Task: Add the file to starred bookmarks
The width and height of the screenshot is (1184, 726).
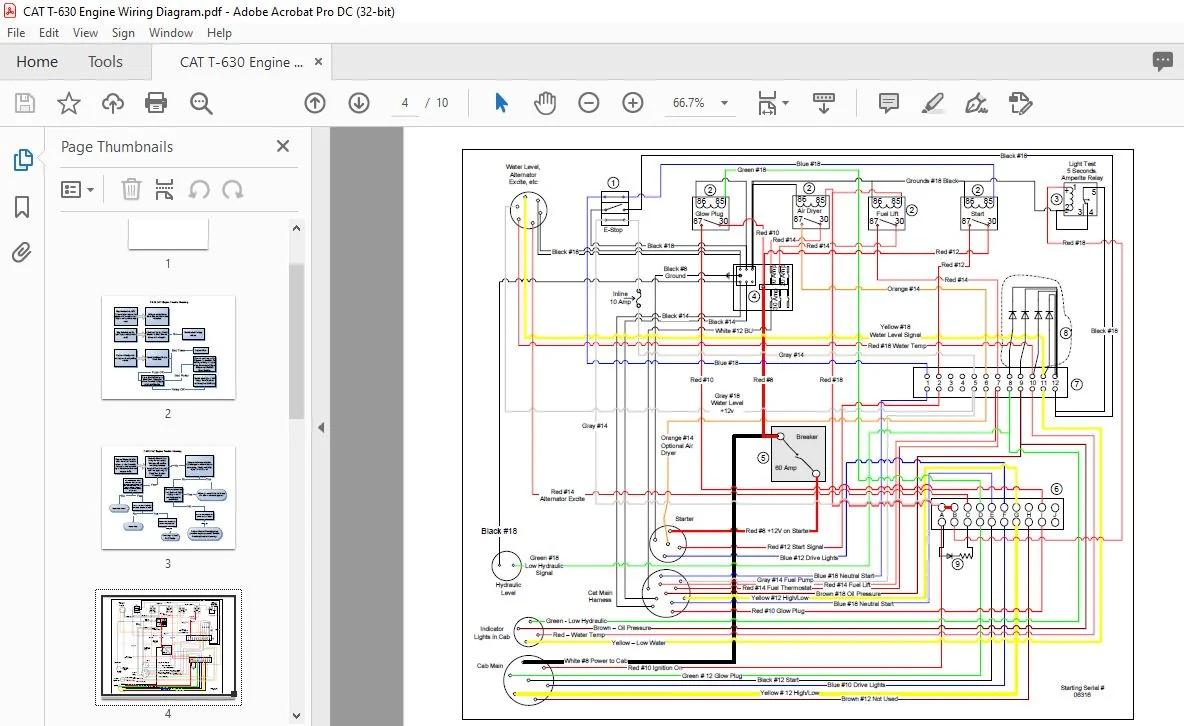Action: pos(69,103)
